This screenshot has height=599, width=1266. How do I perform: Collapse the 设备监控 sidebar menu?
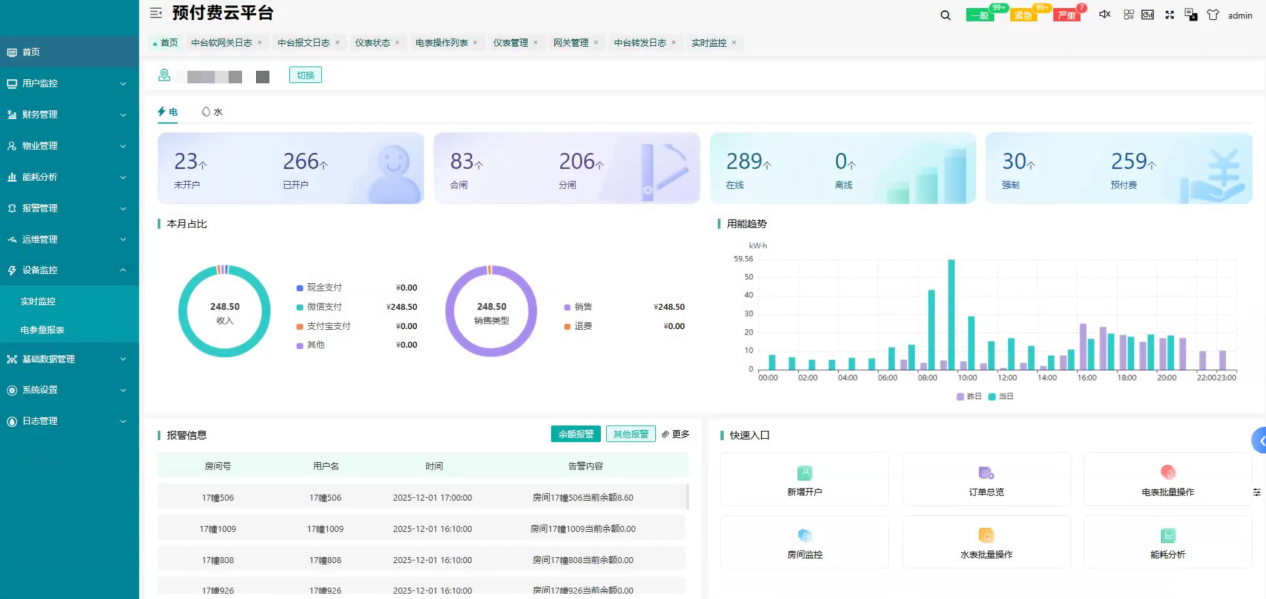(x=69, y=270)
